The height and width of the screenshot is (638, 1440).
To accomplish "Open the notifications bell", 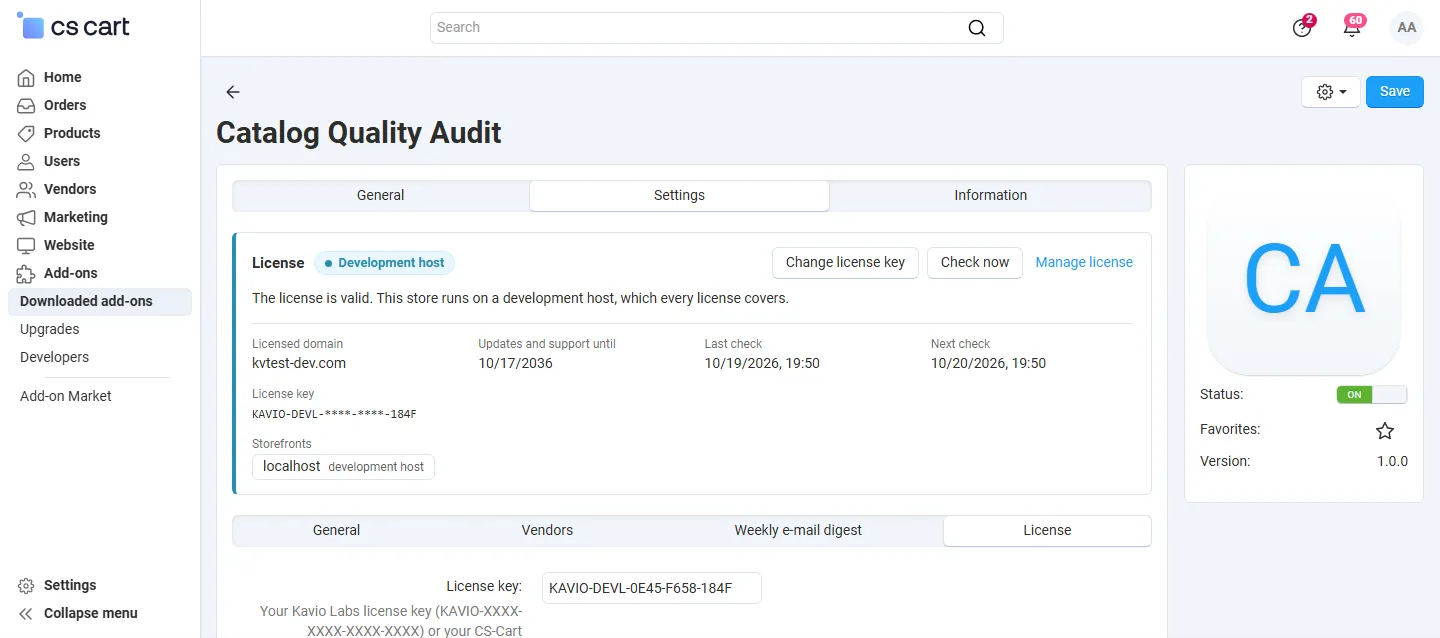I will coord(1352,27).
